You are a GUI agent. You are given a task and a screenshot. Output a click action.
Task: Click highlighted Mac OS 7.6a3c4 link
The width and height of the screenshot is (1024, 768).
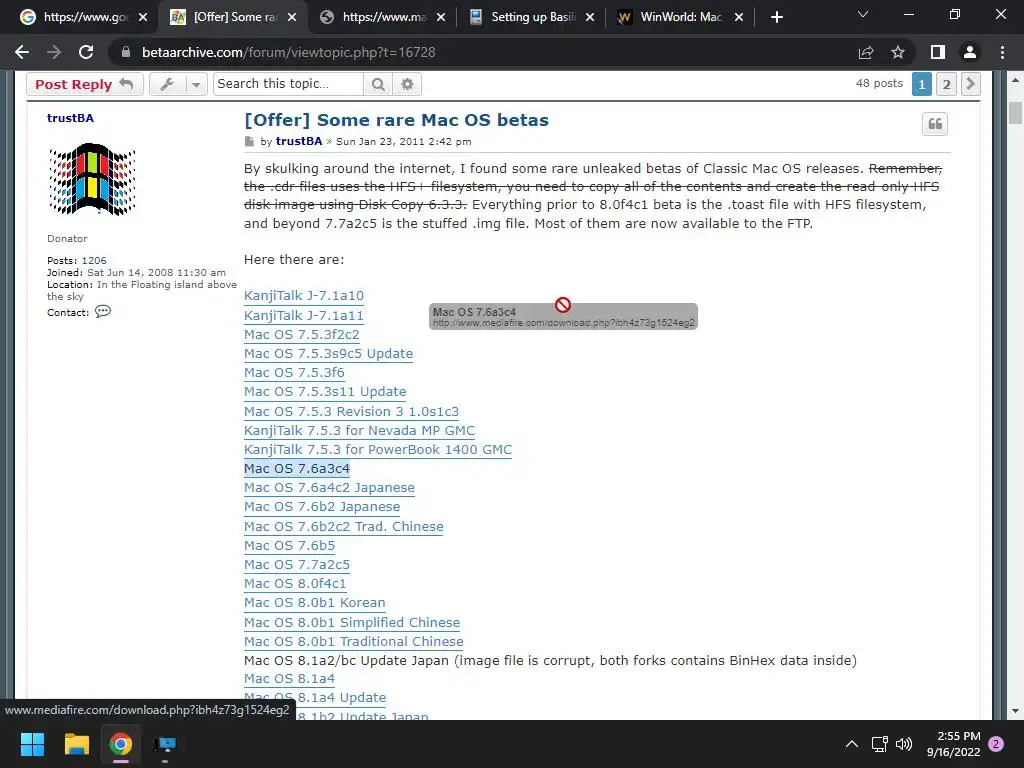(297, 468)
